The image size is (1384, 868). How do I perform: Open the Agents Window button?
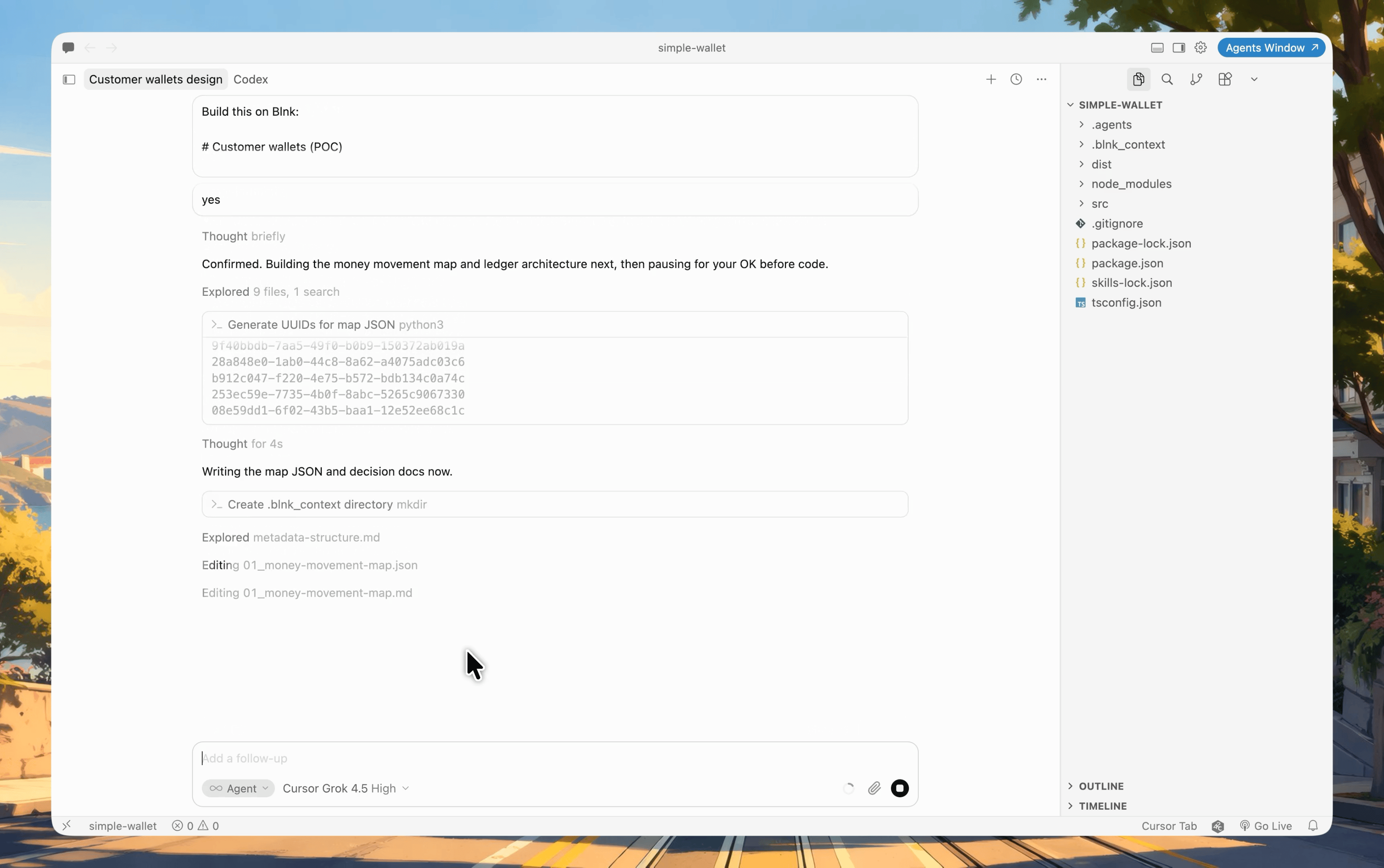pyautogui.click(x=1271, y=48)
